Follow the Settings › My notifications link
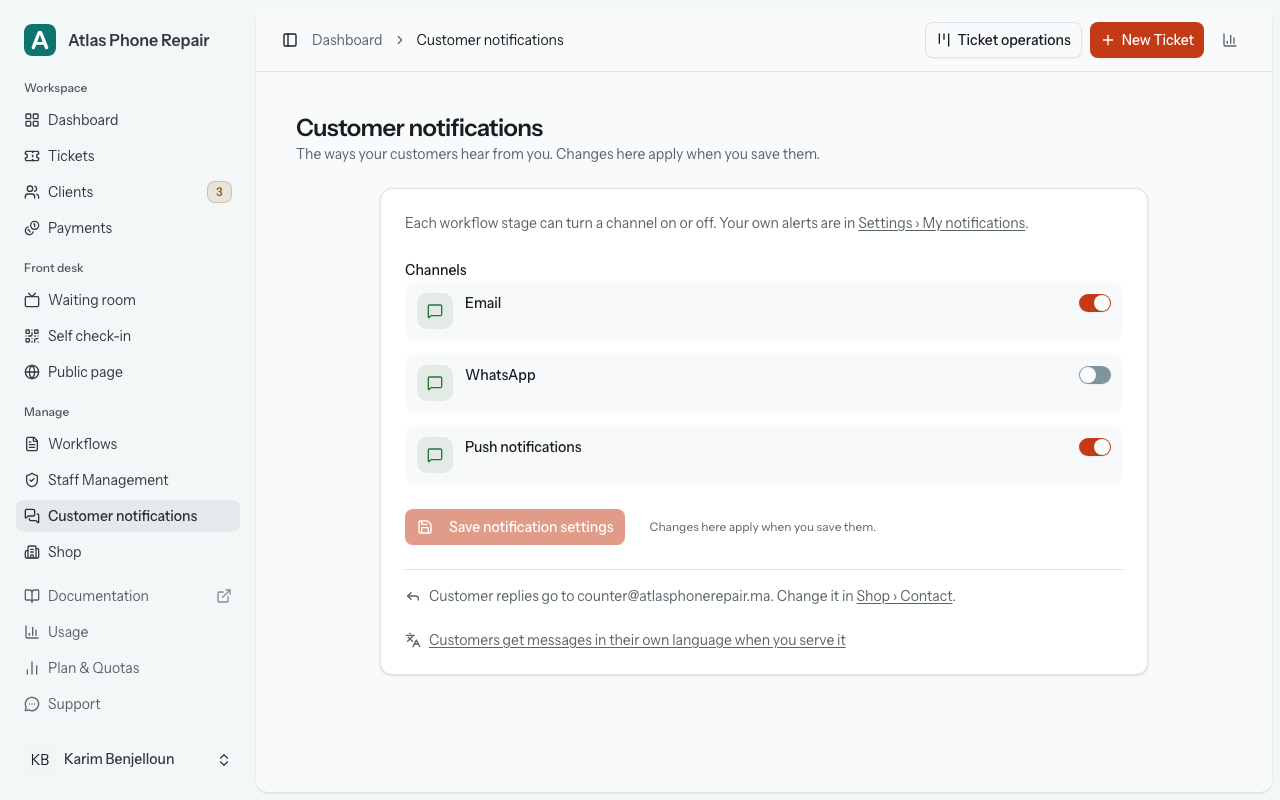1280x800 pixels. coord(942,223)
